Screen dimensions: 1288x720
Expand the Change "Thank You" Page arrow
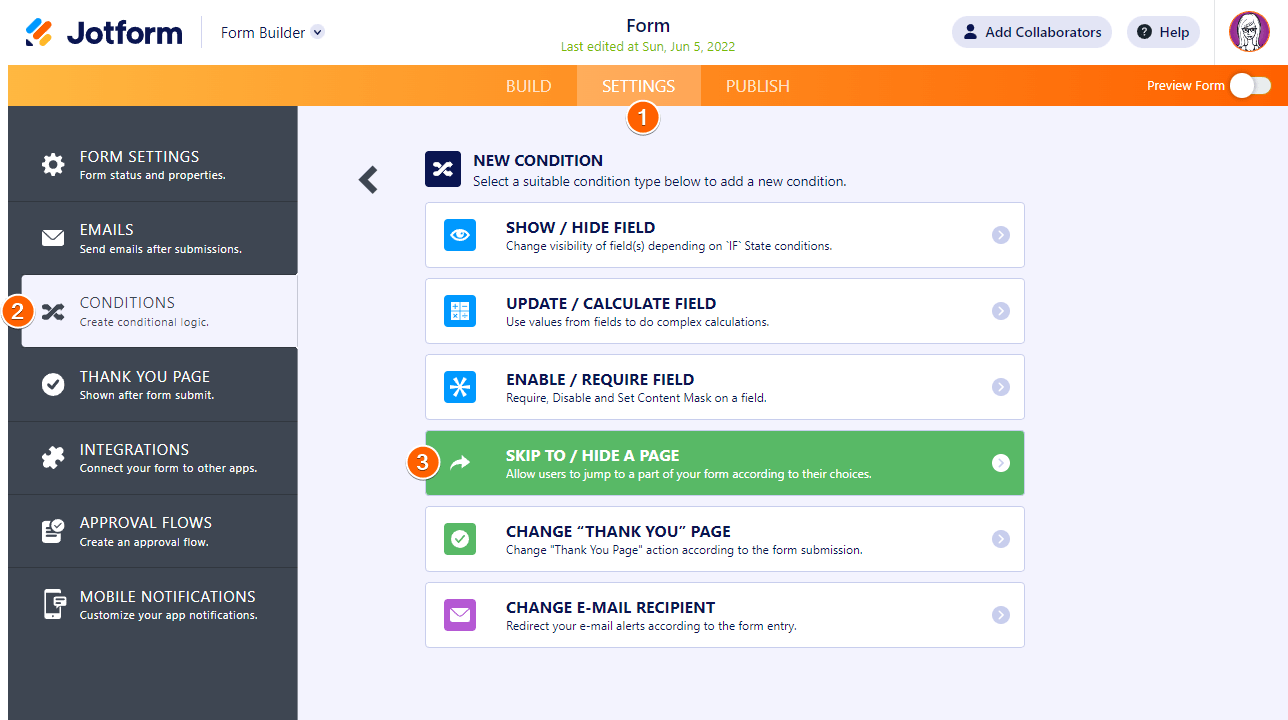[x=1001, y=539]
